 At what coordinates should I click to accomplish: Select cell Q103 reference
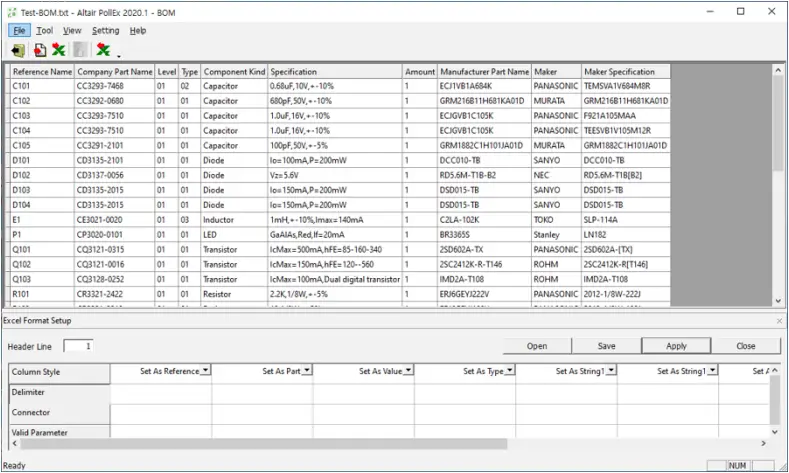tap(42, 279)
